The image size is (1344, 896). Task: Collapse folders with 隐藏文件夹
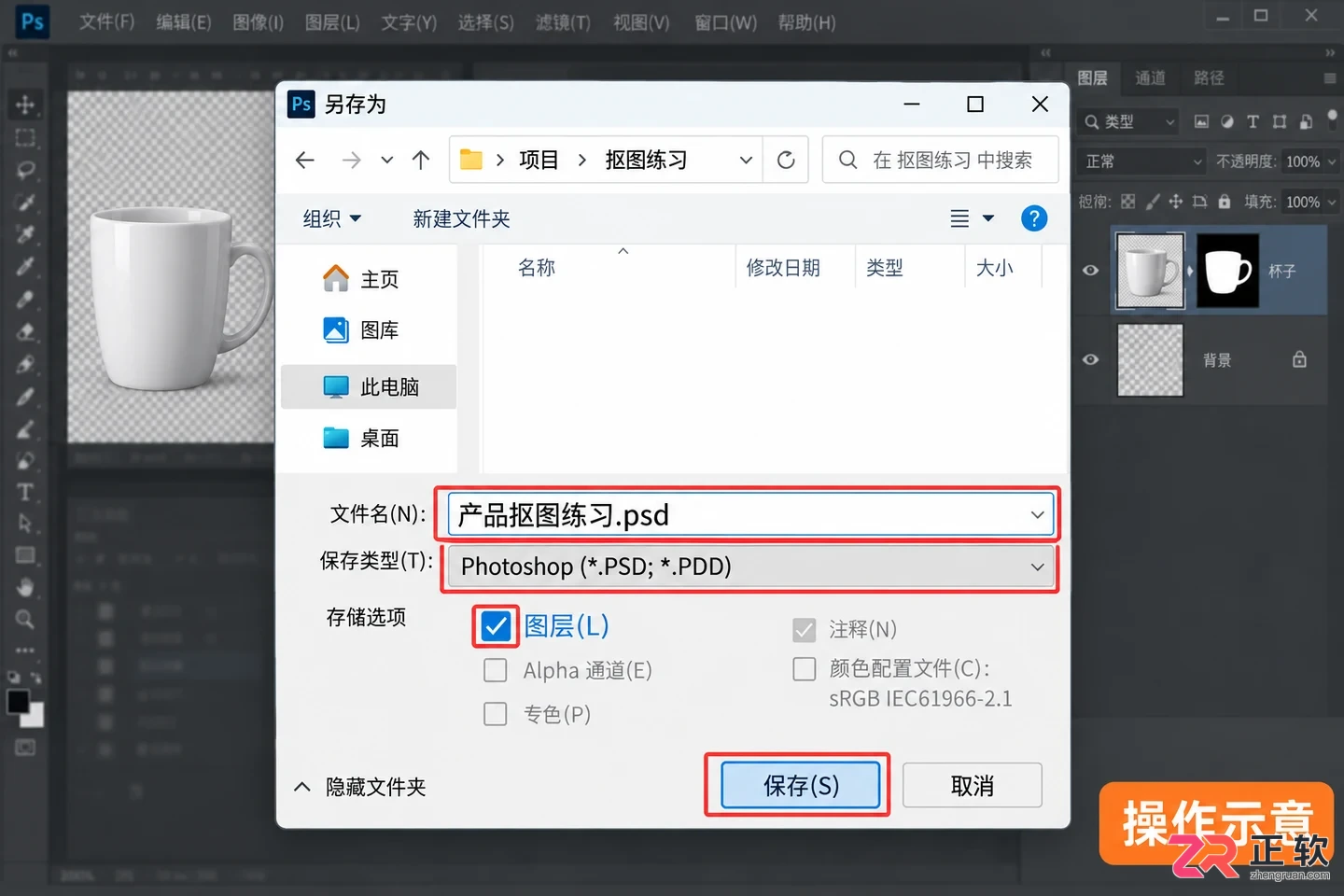tap(360, 787)
